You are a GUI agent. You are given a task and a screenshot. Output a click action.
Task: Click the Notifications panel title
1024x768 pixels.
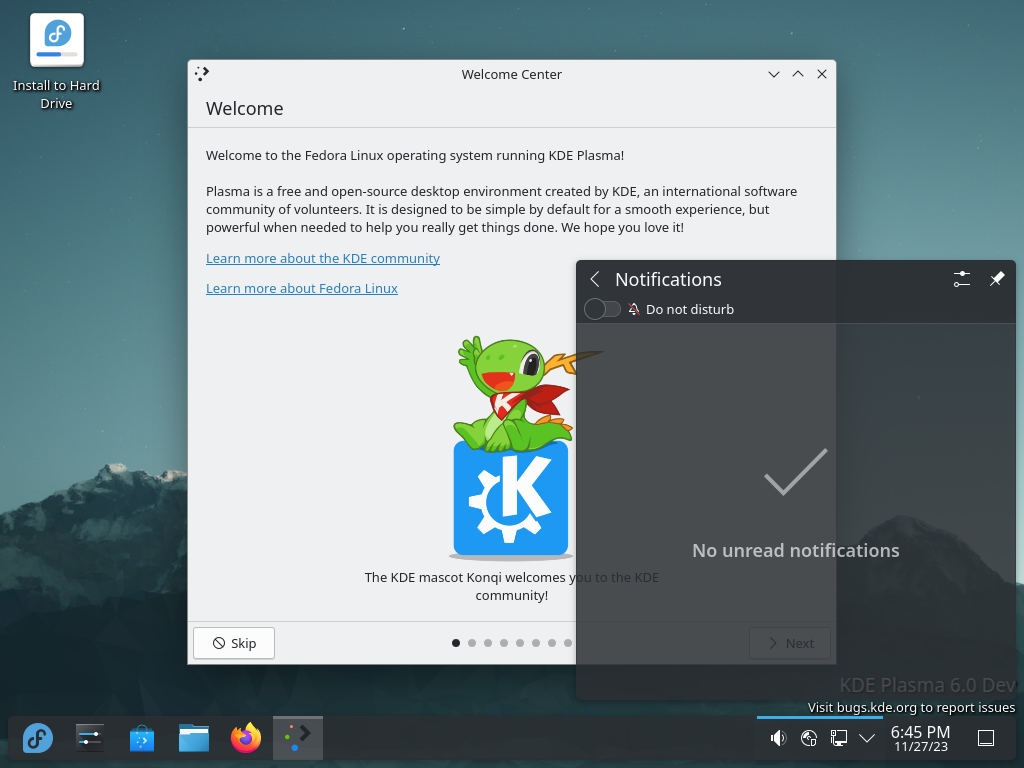(668, 280)
